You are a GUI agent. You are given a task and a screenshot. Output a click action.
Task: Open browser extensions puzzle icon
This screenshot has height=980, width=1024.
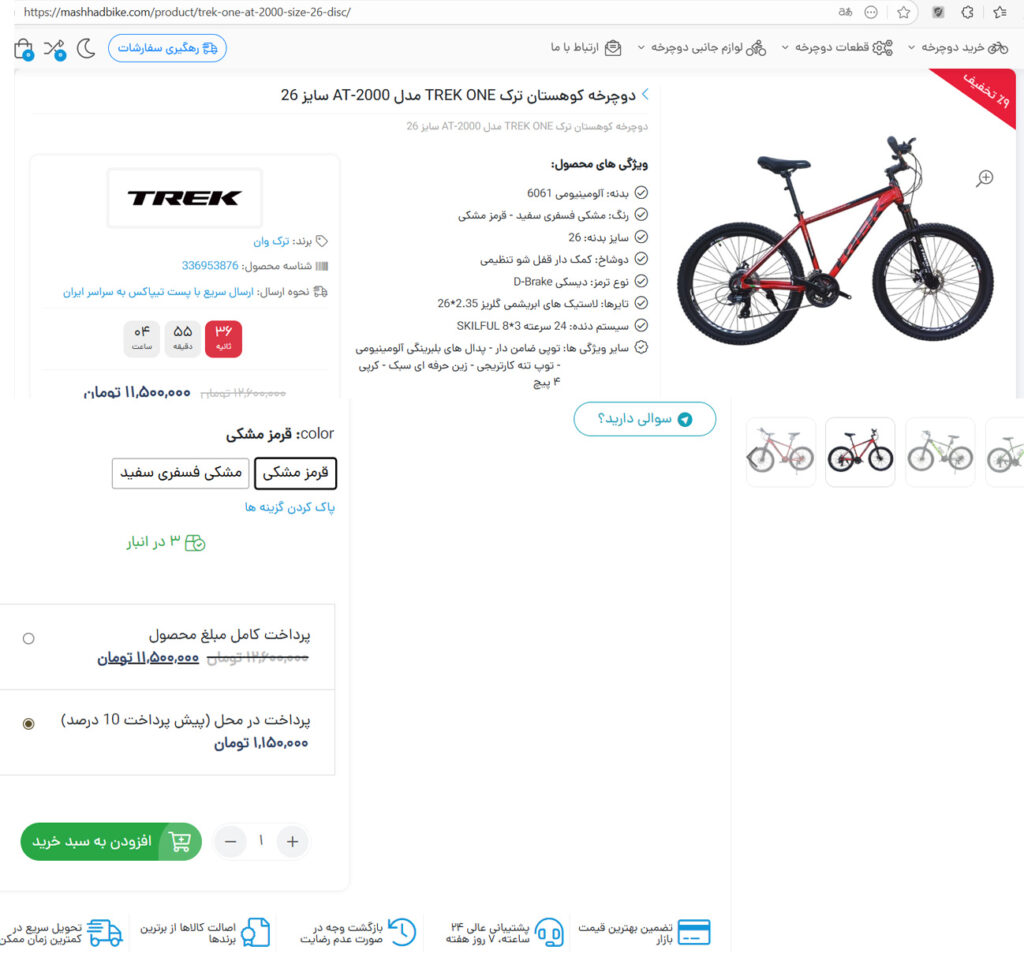pyautogui.click(x=968, y=12)
